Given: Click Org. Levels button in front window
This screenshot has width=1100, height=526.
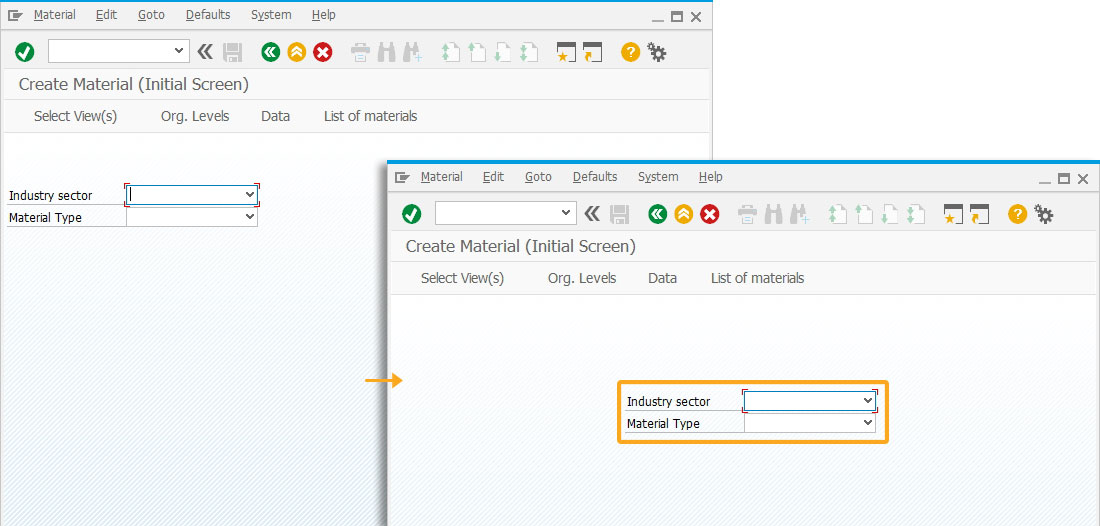Looking at the screenshot, I should (582, 278).
